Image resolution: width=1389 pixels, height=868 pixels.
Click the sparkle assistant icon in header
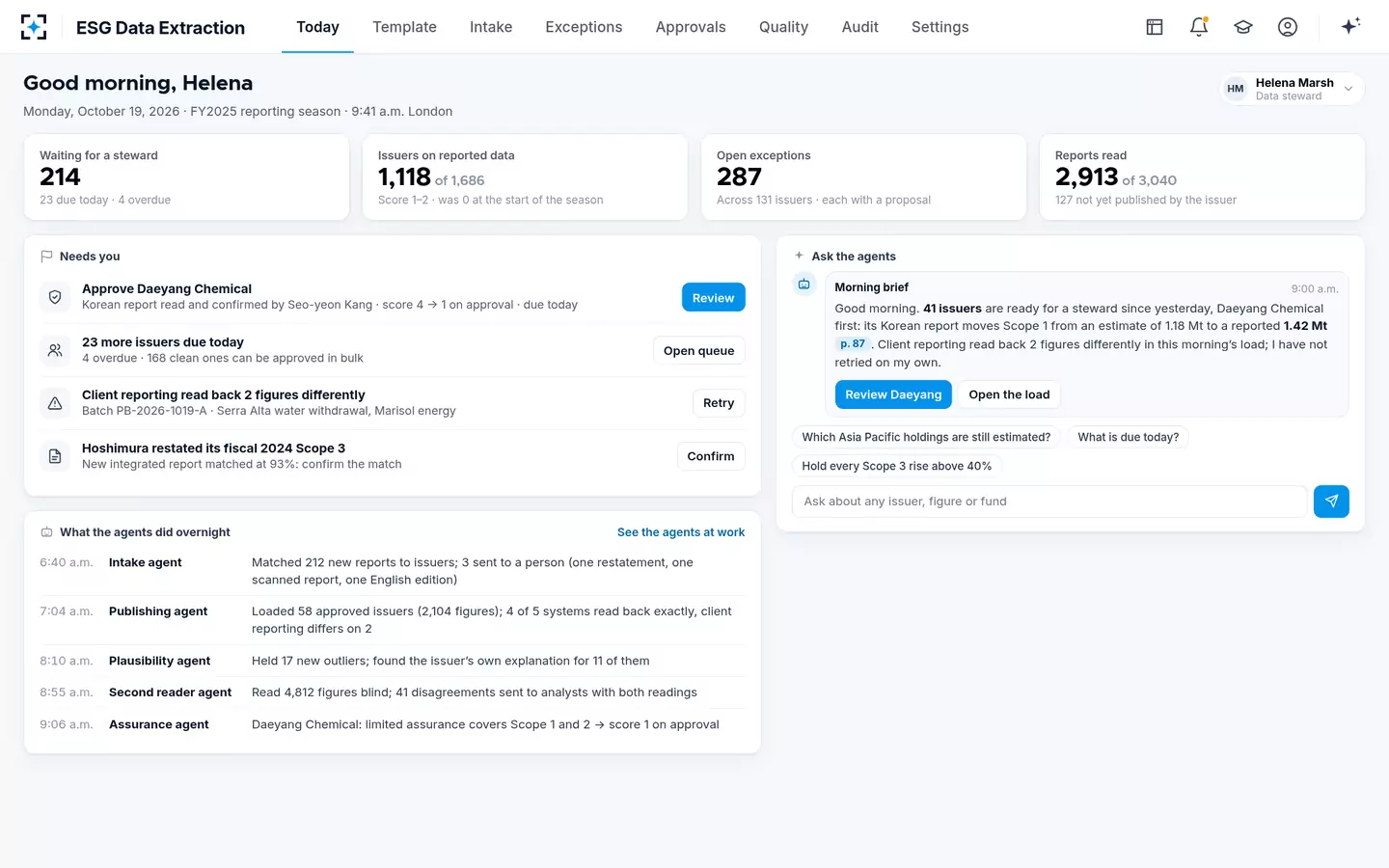pos(1350,26)
